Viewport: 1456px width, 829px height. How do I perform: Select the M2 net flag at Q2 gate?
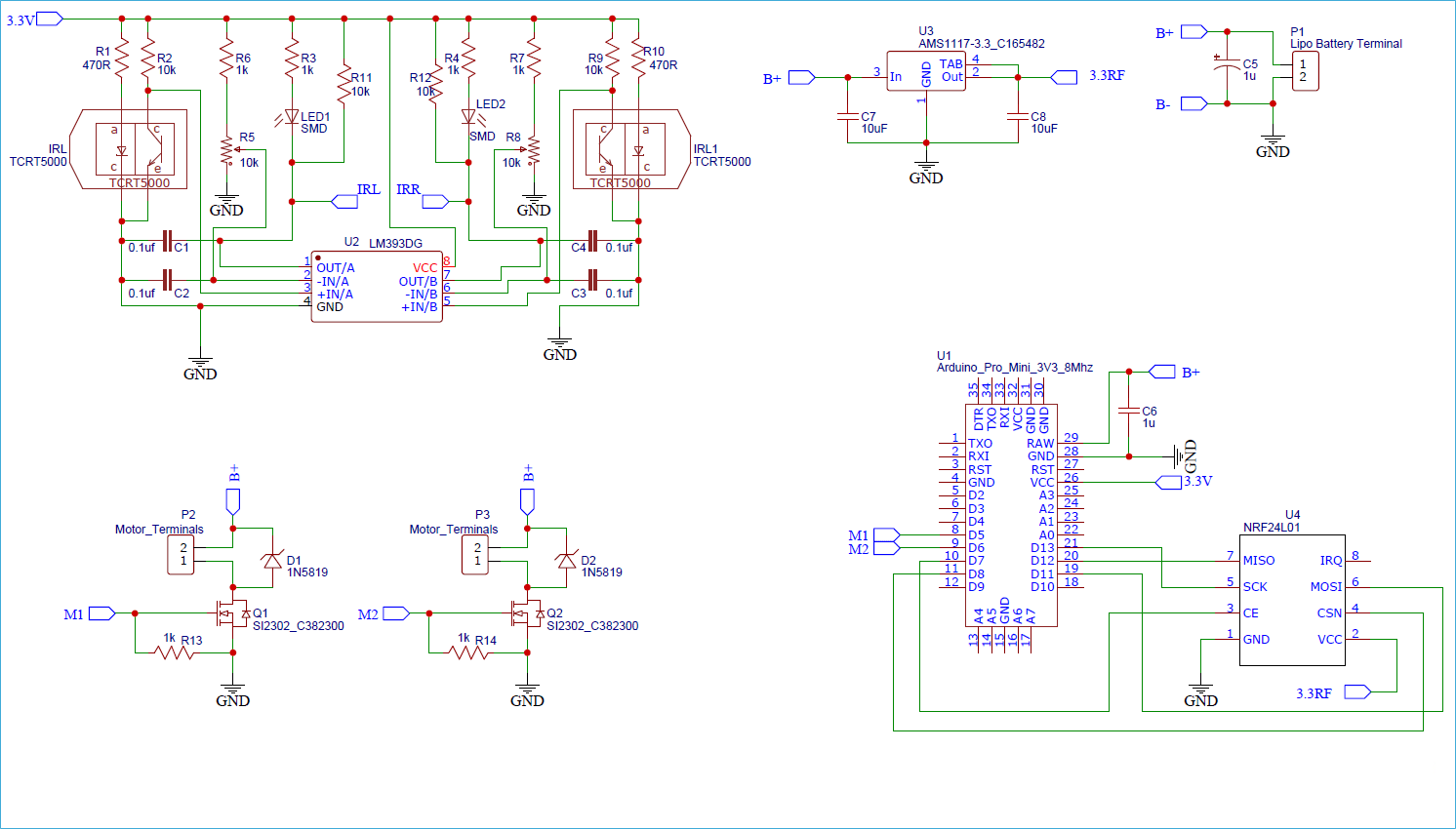[x=396, y=613]
